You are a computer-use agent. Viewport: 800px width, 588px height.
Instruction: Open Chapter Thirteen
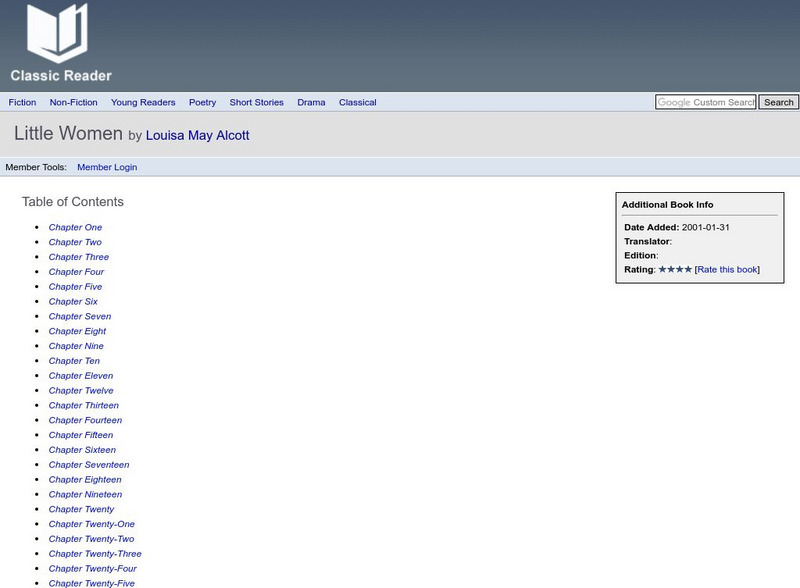pyautogui.click(x=84, y=405)
